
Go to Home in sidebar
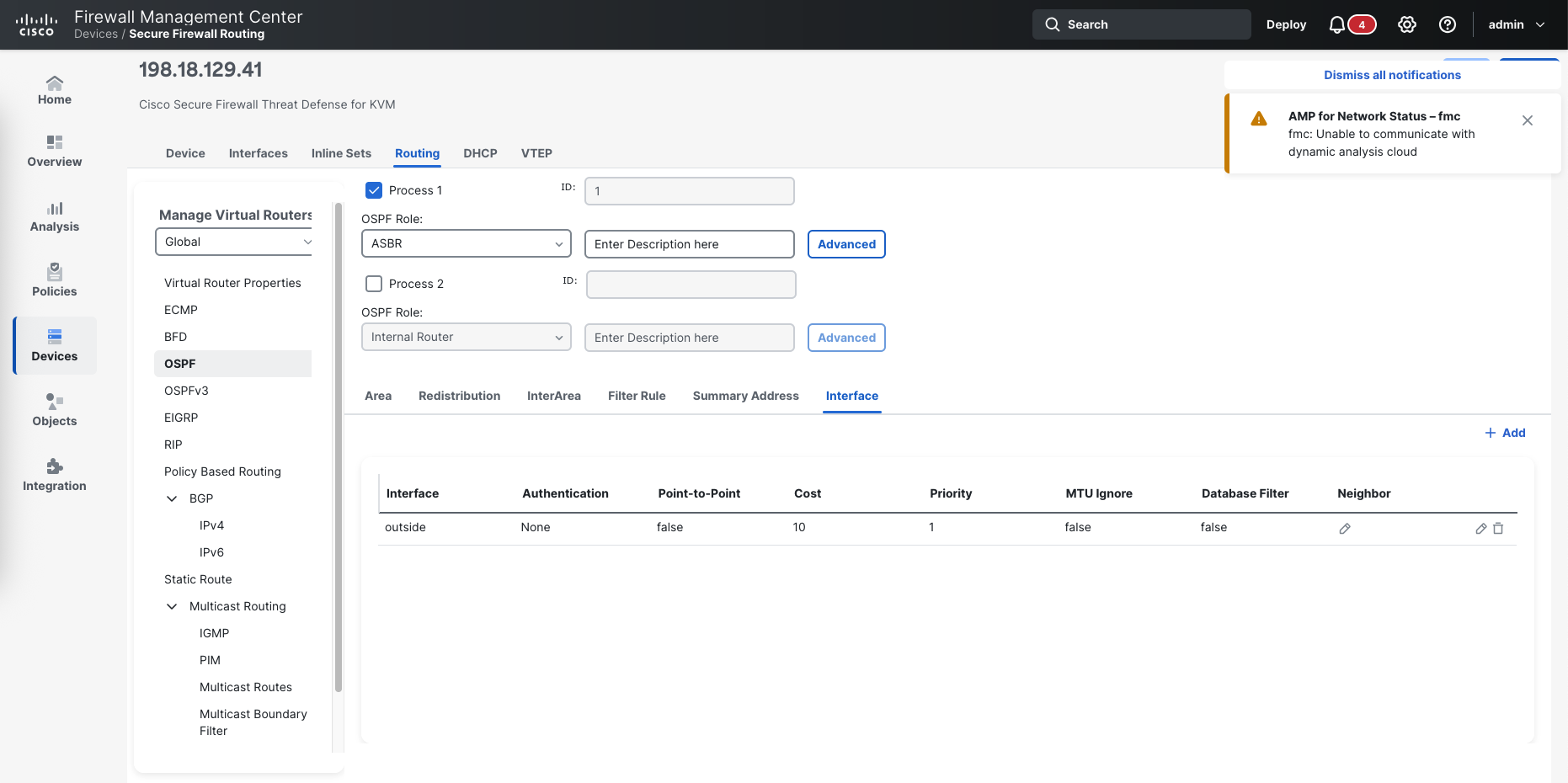(55, 89)
